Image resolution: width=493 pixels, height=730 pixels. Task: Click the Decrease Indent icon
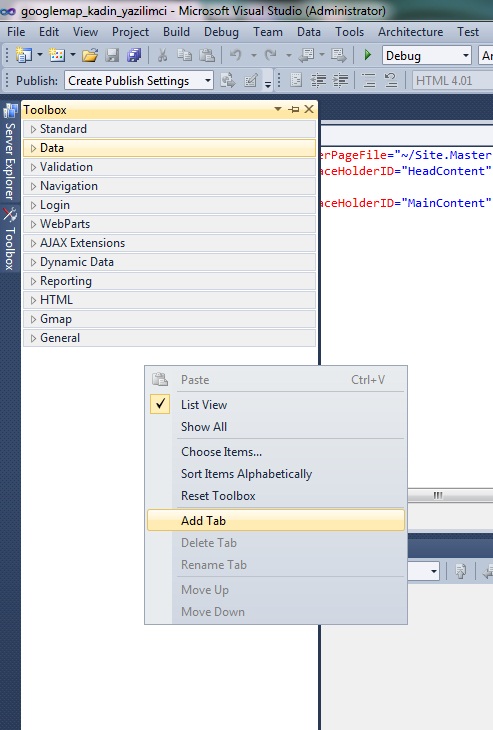pyautogui.click(x=318, y=81)
